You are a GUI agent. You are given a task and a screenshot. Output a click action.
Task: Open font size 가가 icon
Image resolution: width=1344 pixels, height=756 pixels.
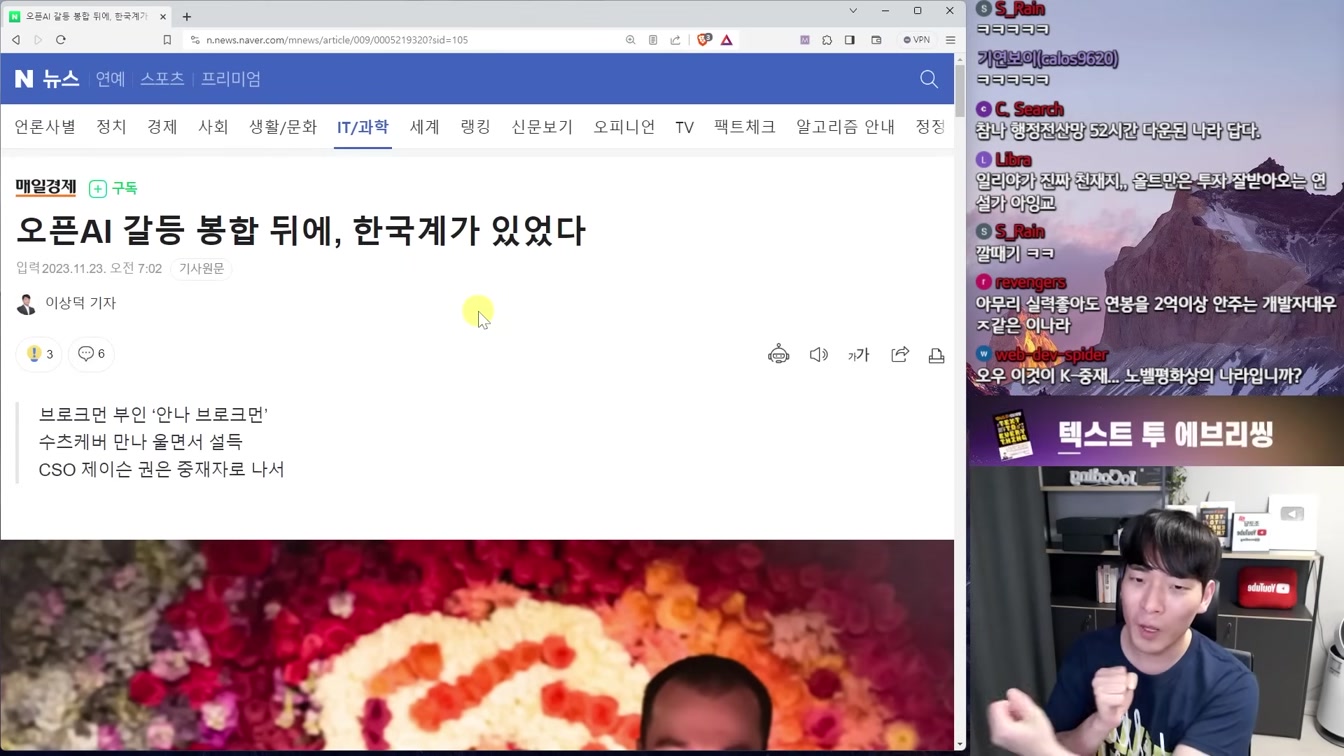pyautogui.click(x=859, y=355)
